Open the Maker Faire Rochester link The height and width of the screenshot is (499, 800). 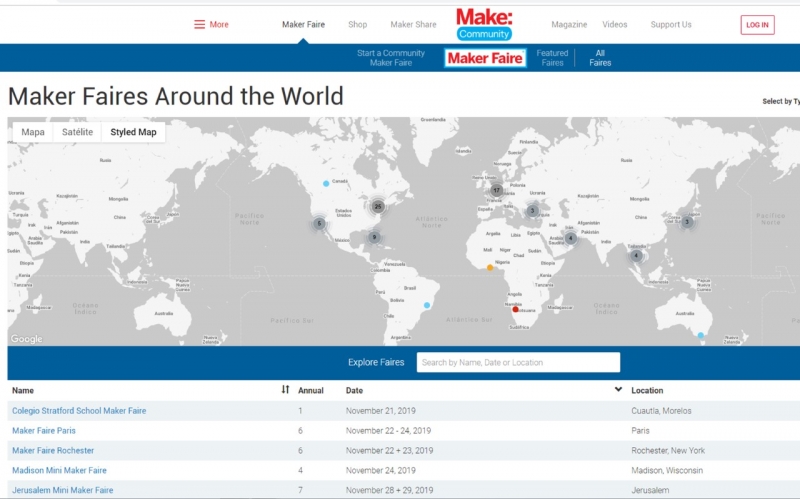[53, 451]
